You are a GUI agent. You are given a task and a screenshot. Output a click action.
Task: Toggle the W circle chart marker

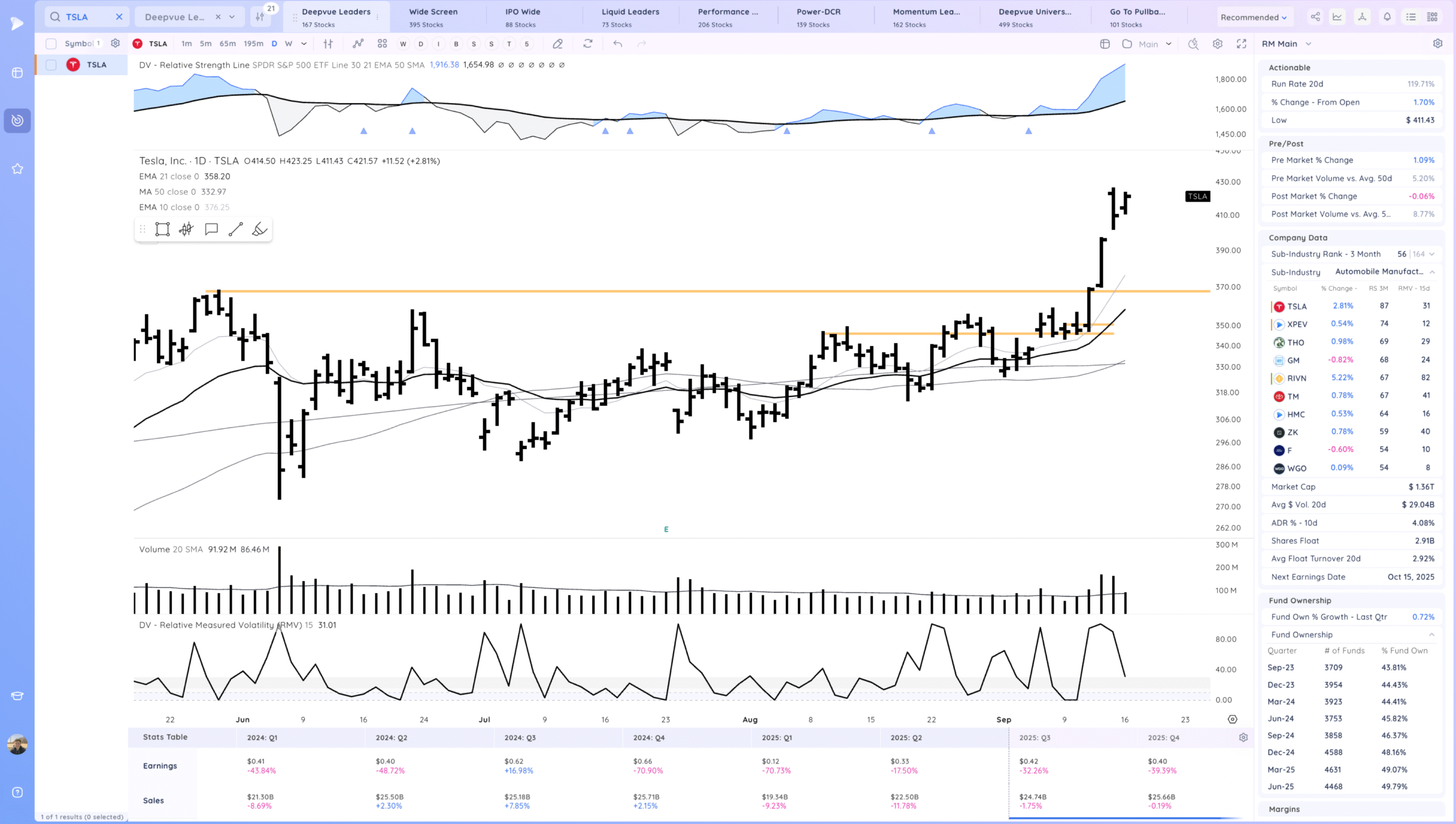pos(403,44)
